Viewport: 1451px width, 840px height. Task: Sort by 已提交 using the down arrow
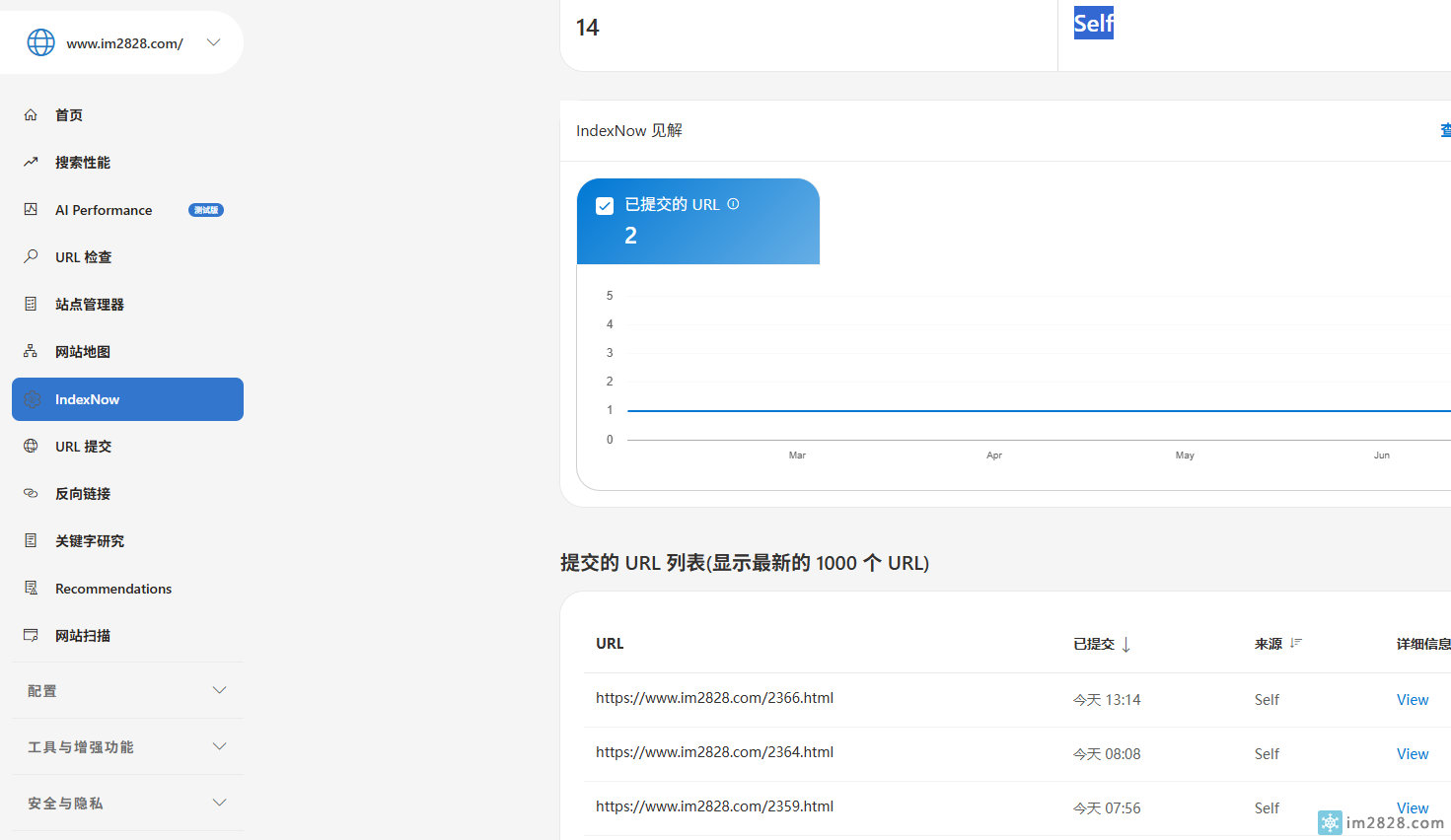(x=1125, y=645)
